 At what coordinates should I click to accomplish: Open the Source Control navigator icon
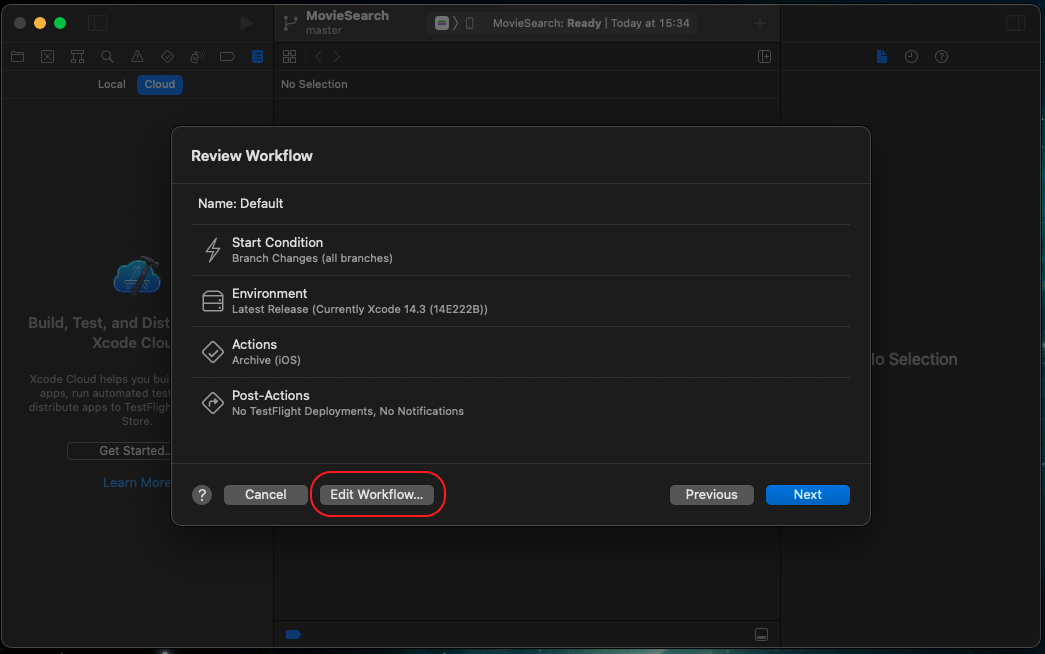click(x=47, y=57)
